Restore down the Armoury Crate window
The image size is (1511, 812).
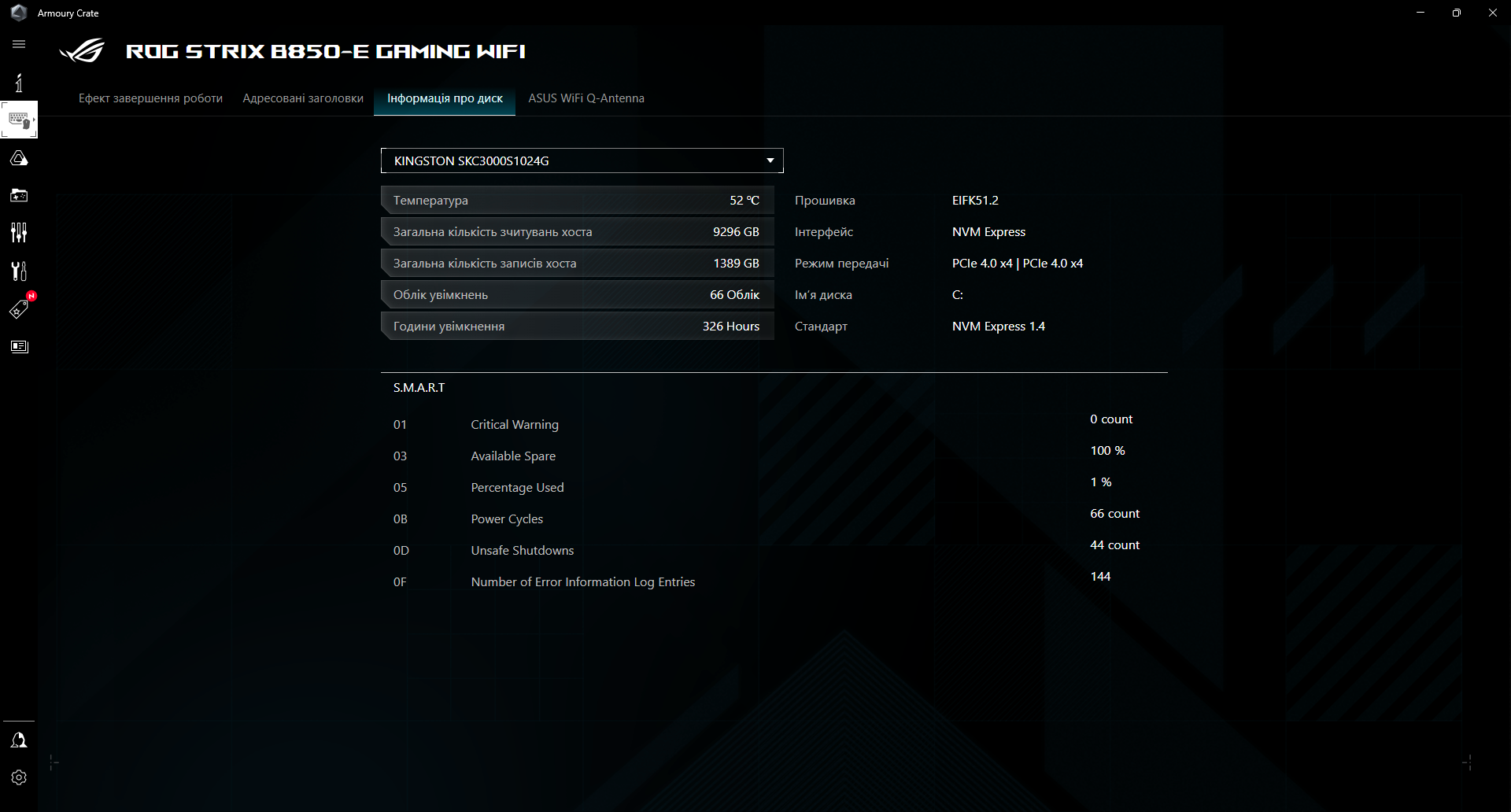(1457, 13)
